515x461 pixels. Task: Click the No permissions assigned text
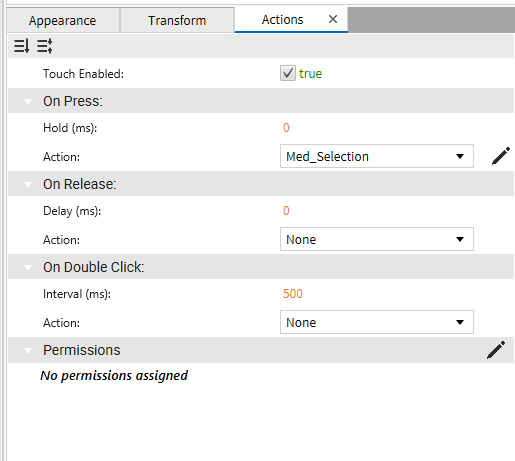click(114, 376)
